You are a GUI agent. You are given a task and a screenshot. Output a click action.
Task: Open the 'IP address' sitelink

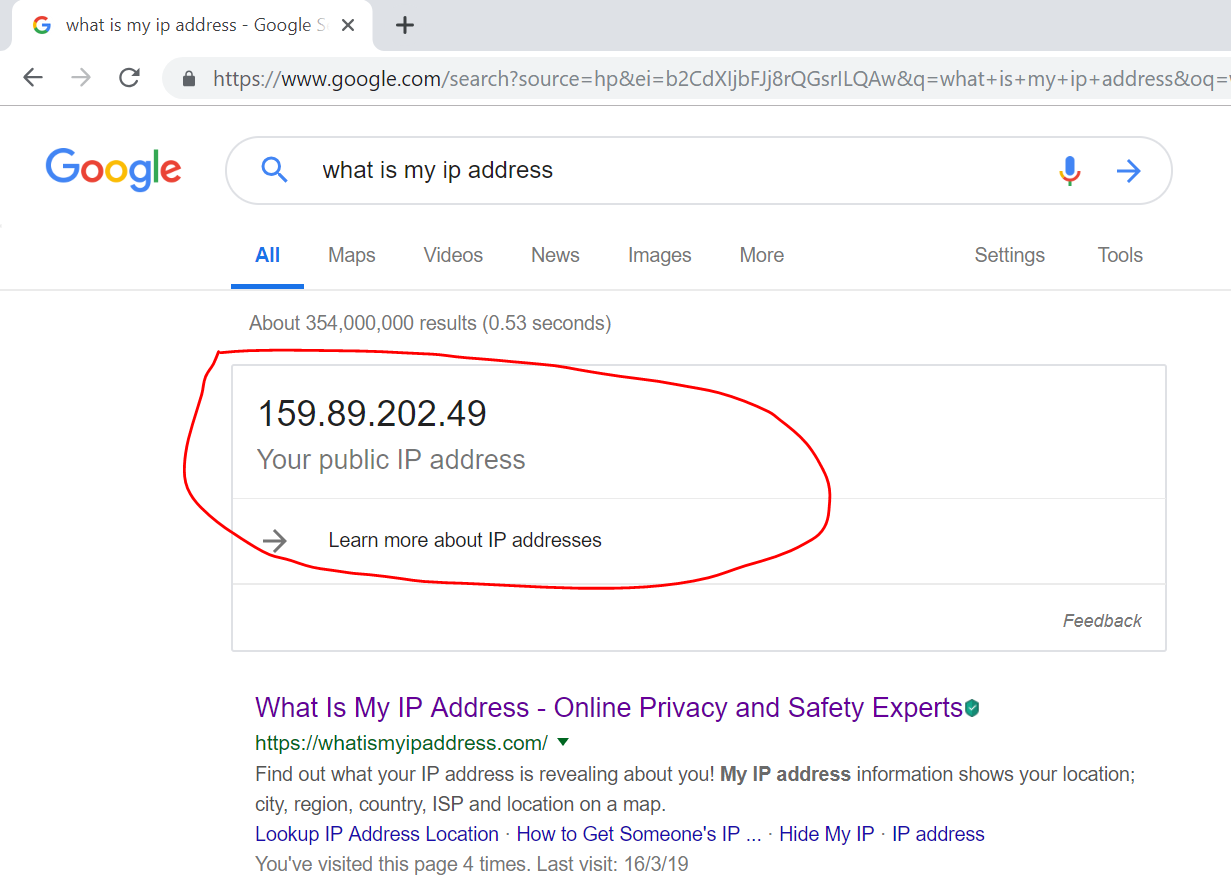938,834
